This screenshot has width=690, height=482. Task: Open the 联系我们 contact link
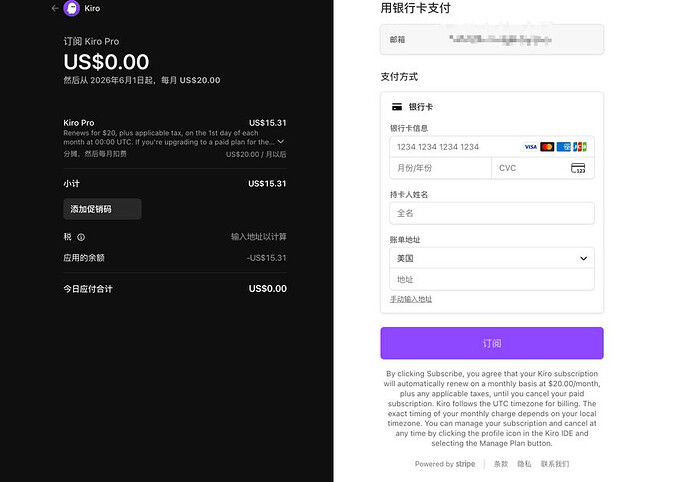point(555,464)
